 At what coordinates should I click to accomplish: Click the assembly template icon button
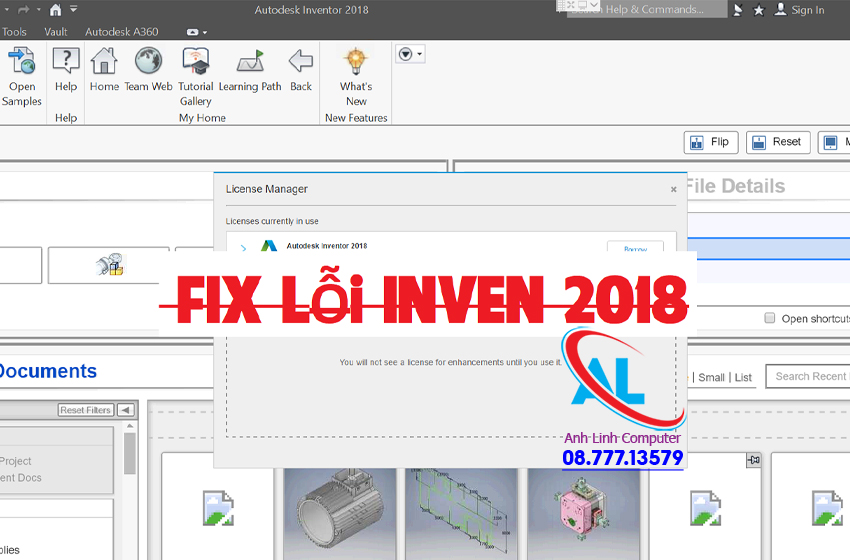pyautogui.click(x=109, y=265)
